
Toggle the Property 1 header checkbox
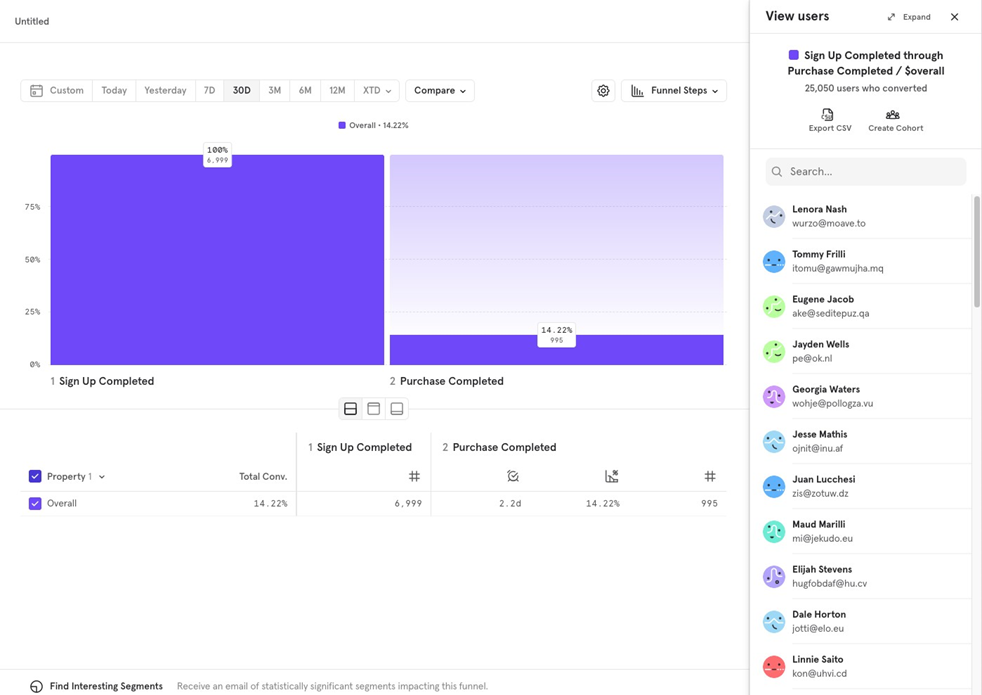[x=35, y=477]
